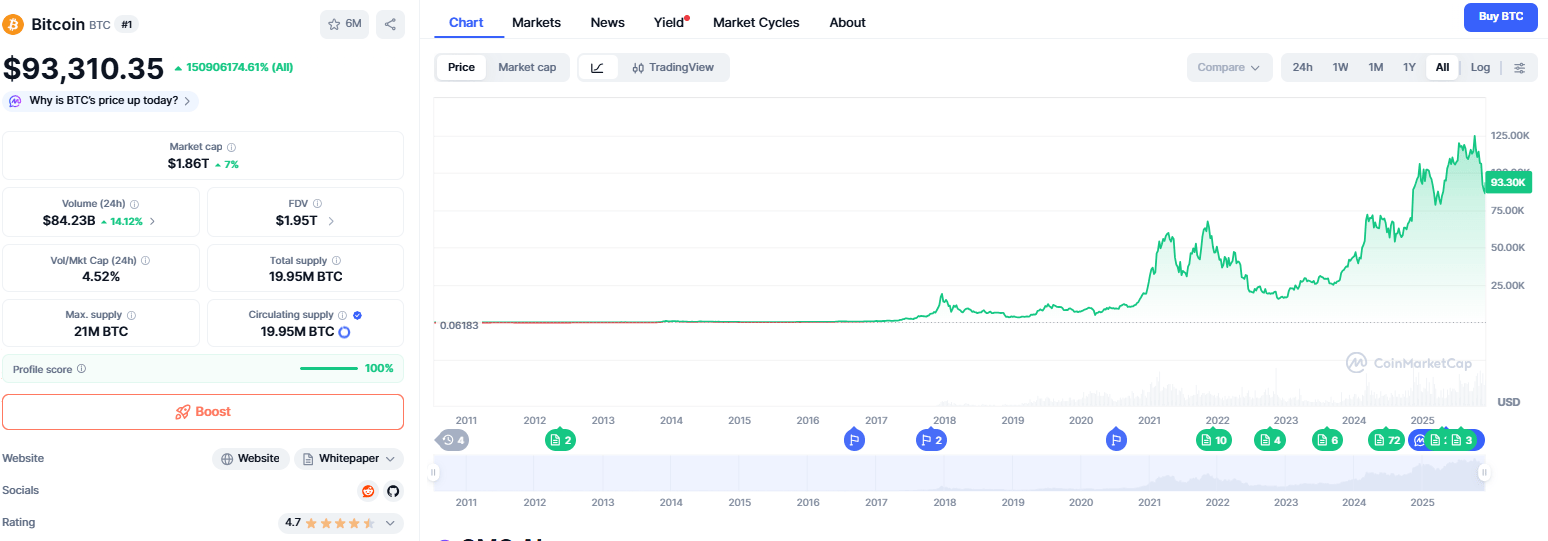1548x541 pixels.
Task: Expand the Whitepaper dropdown
Action: click(349, 459)
